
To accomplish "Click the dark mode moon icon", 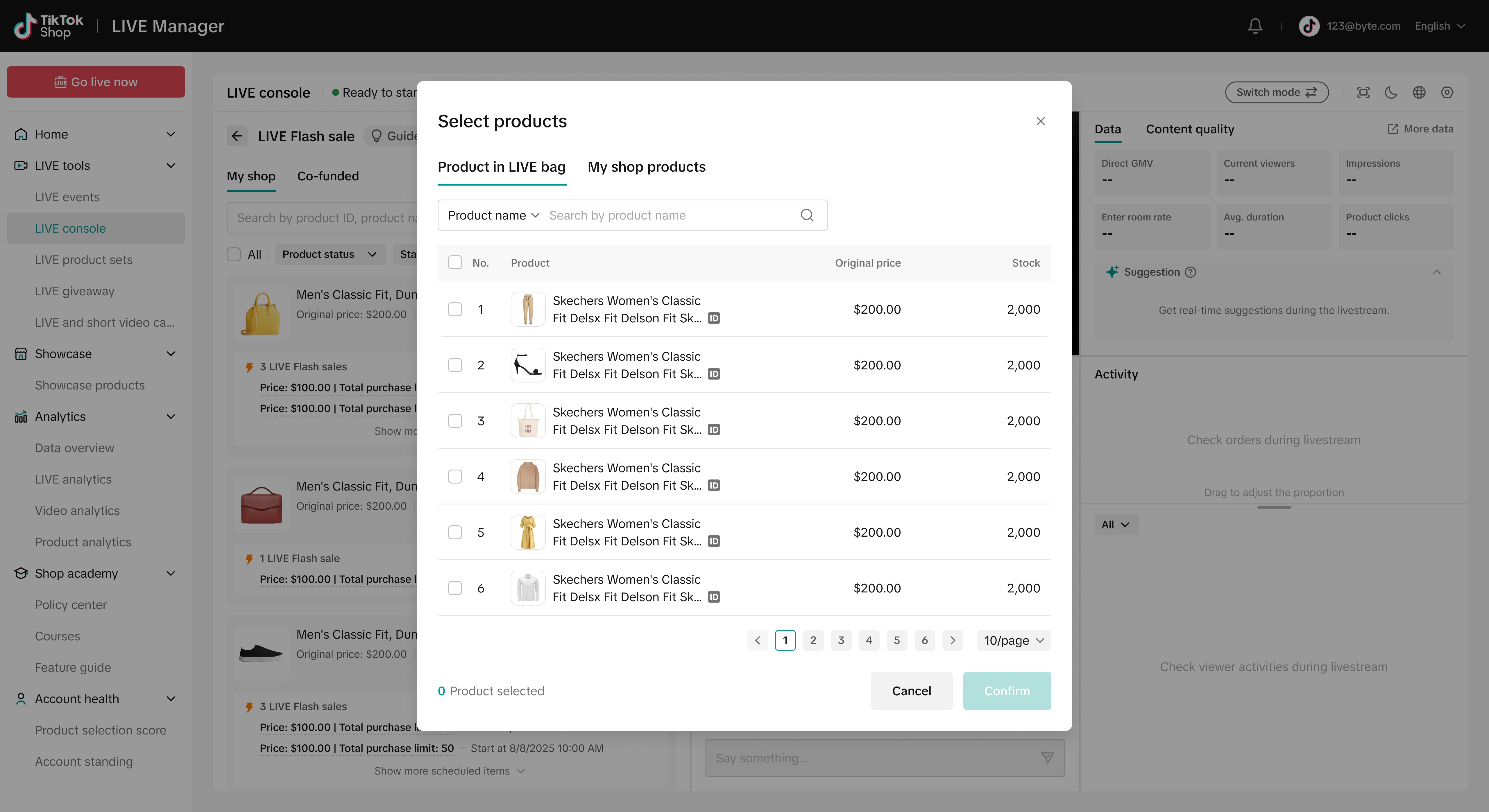I will 1391,92.
